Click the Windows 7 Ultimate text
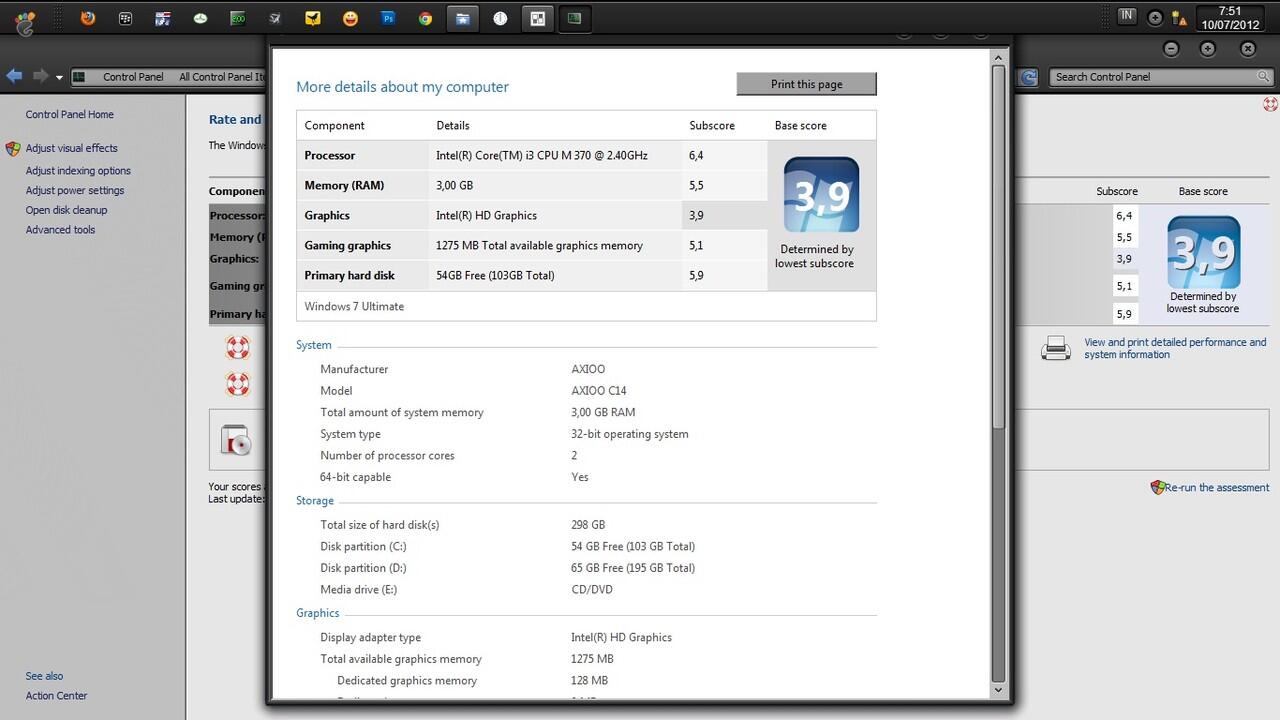This screenshot has height=720, width=1280. coord(354,306)
